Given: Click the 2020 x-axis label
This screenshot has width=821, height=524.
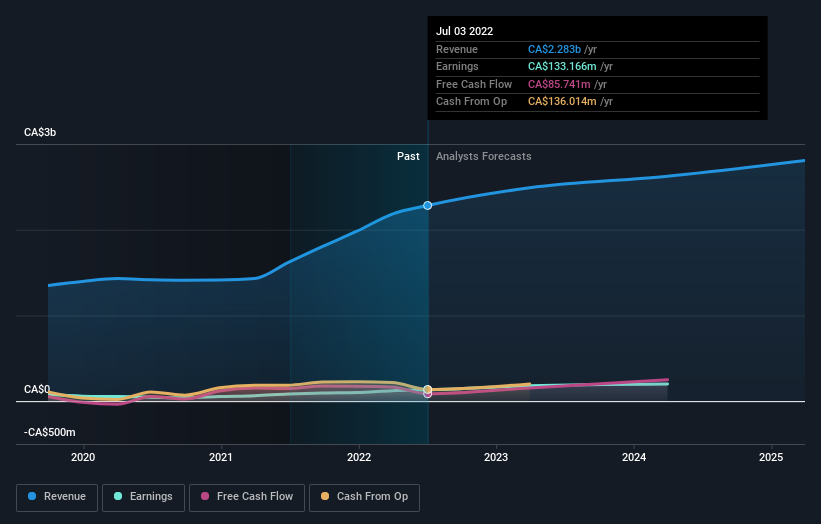Looking at the screenshot, I should click(83, 458).
